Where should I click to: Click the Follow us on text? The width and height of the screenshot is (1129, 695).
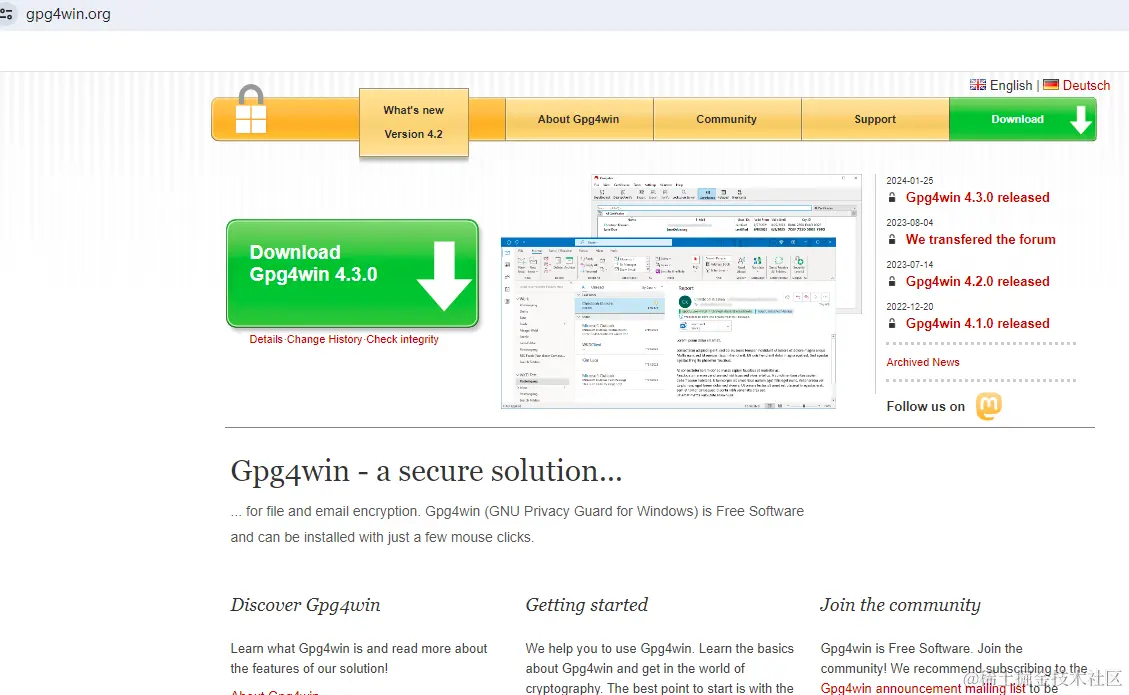click(x=925, y=406)
